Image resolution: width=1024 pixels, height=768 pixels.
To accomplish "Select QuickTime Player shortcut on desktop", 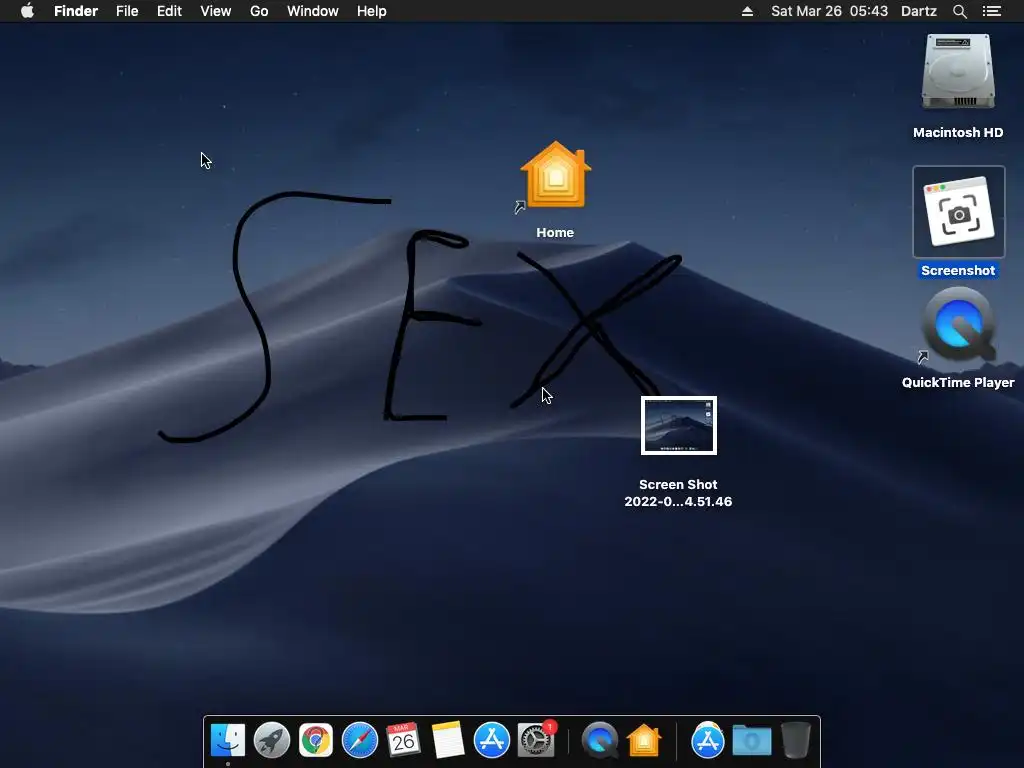I will click(x=958, y=326).
